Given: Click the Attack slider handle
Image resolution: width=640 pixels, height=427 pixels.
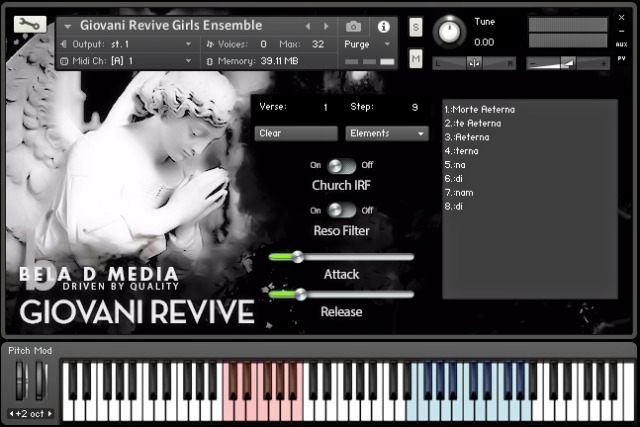Looking at the screenshot, I should [298, 257].
